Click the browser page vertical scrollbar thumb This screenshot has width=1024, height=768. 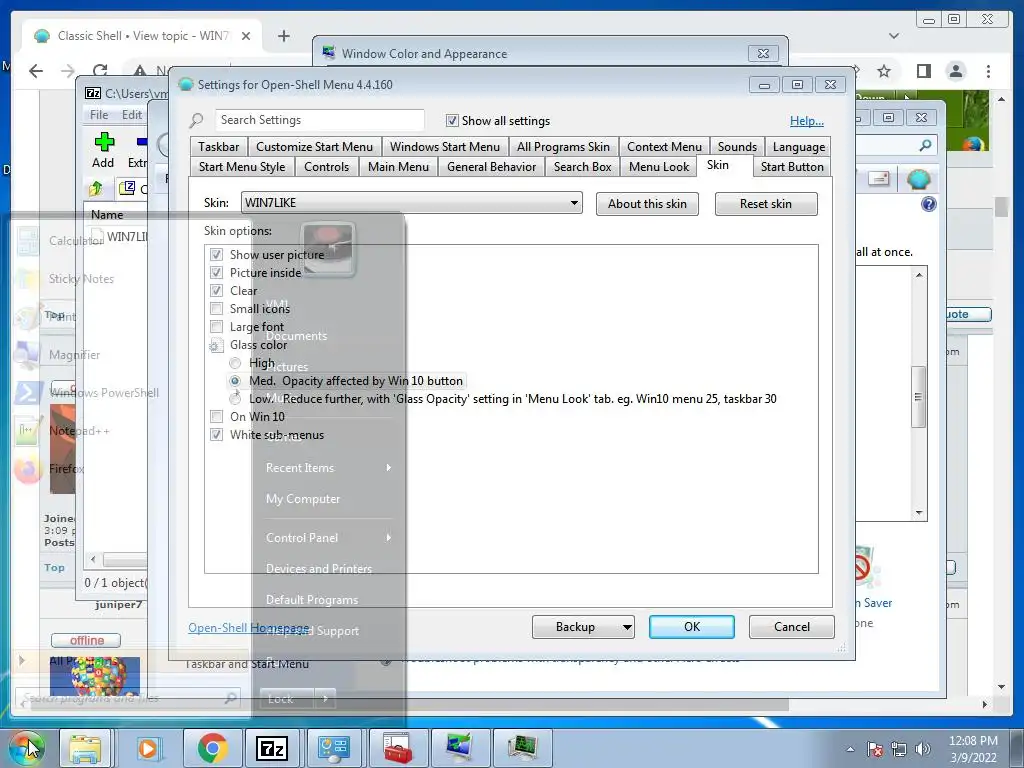tap(1002, 206)
